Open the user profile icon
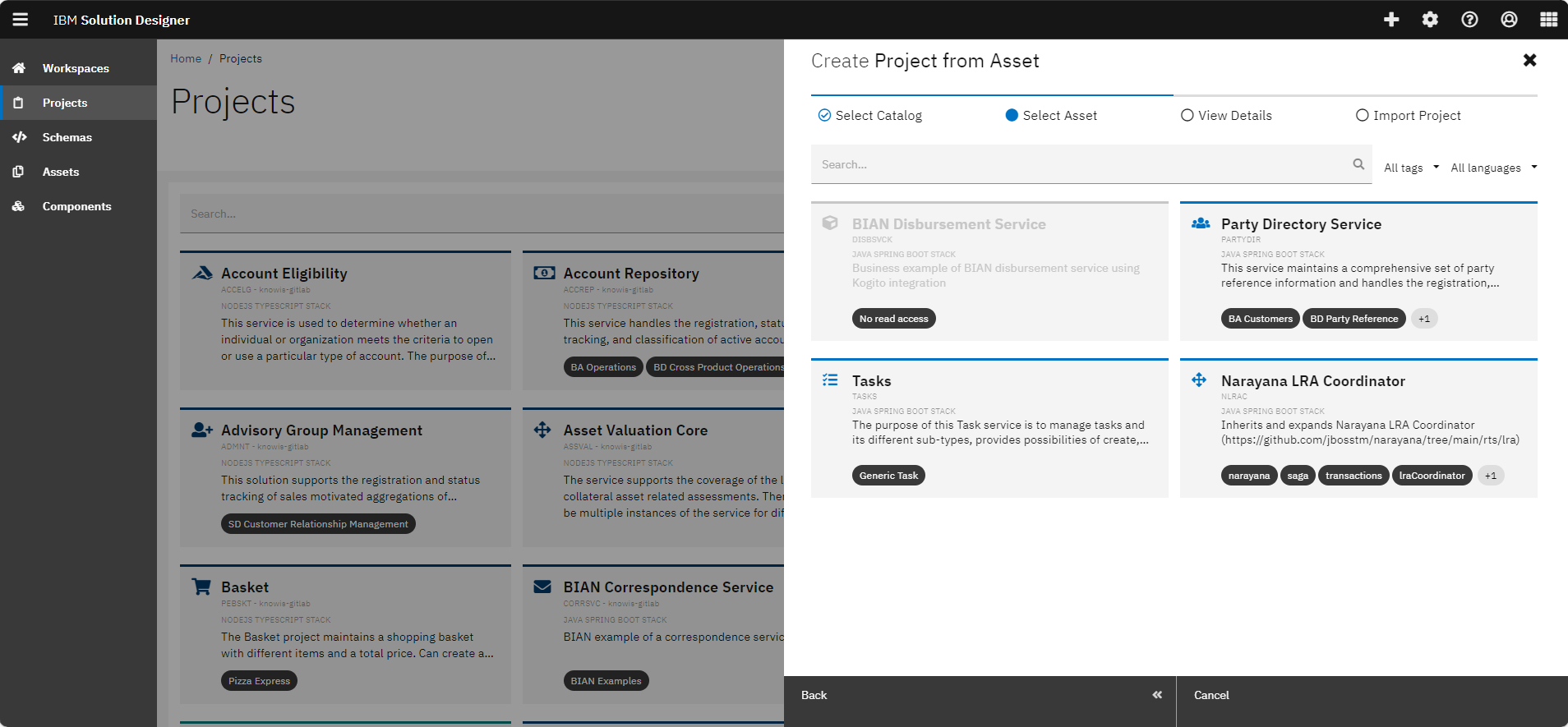The height and width of the screenshot is (727, 1568). click(x=1510, y=20)
